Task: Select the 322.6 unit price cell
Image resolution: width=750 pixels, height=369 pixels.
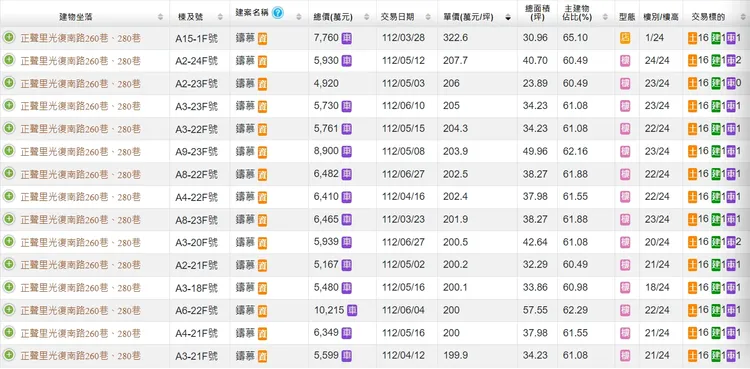Action: tap(455, 37)
